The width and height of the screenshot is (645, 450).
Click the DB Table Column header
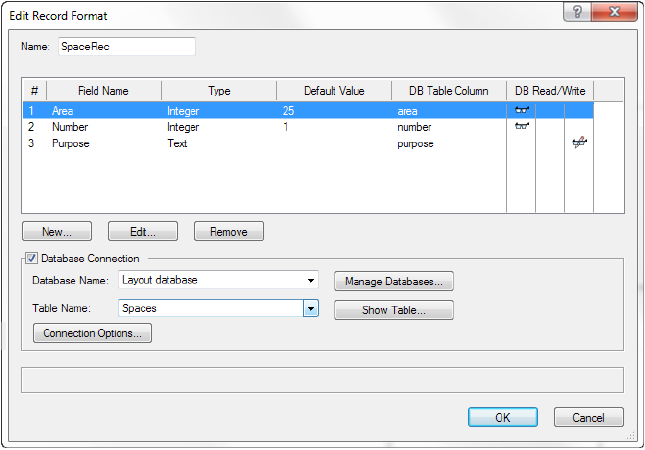[449, 91]
